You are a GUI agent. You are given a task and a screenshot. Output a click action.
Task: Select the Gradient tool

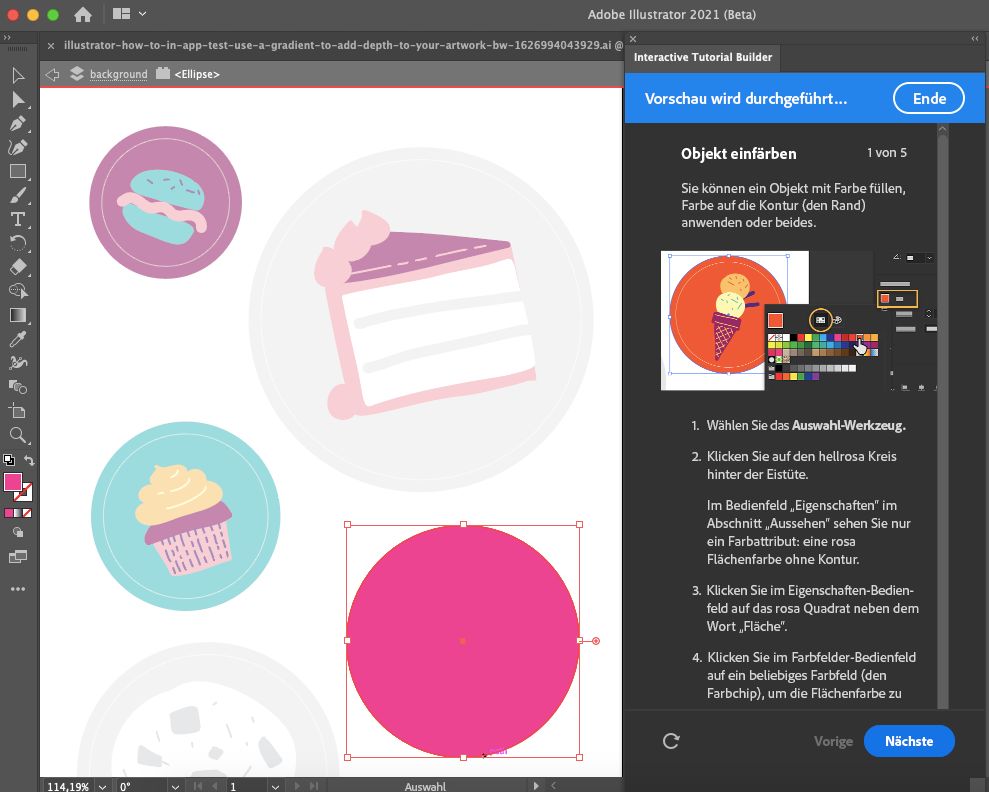pos(18,315)
